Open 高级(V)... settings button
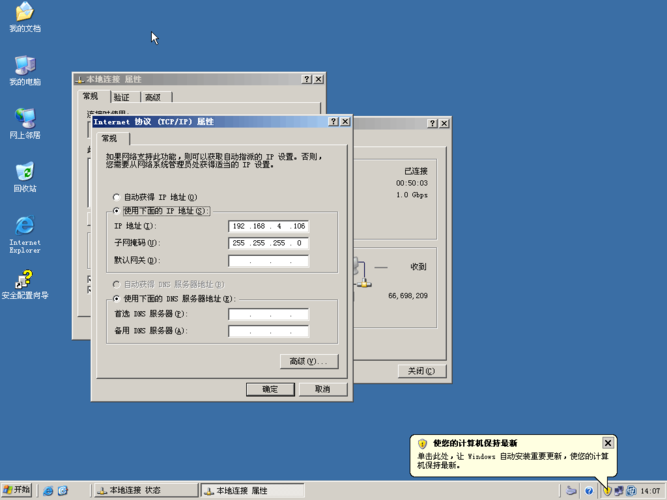 [x=308, y=361]
